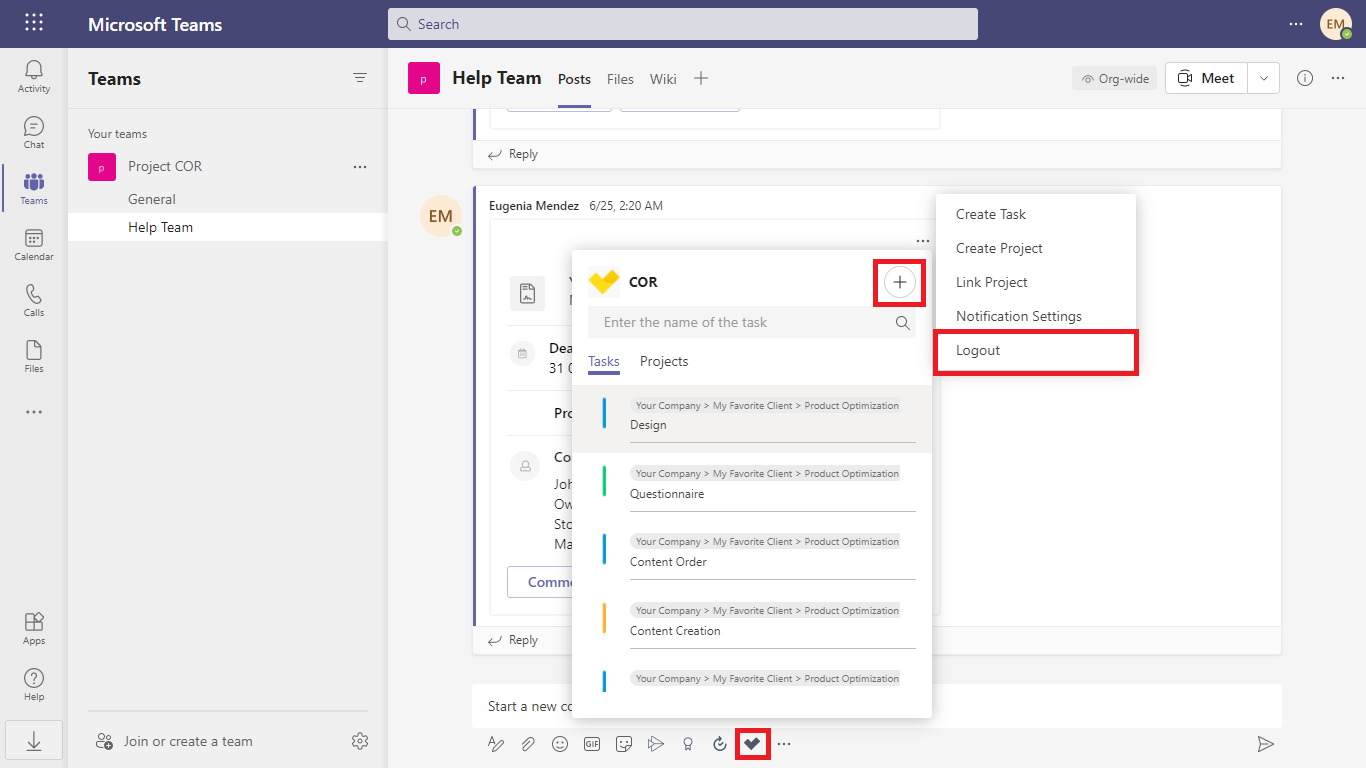Open the emoji picker
This screenshot has width=1366, height=768.
pos(560,743)
